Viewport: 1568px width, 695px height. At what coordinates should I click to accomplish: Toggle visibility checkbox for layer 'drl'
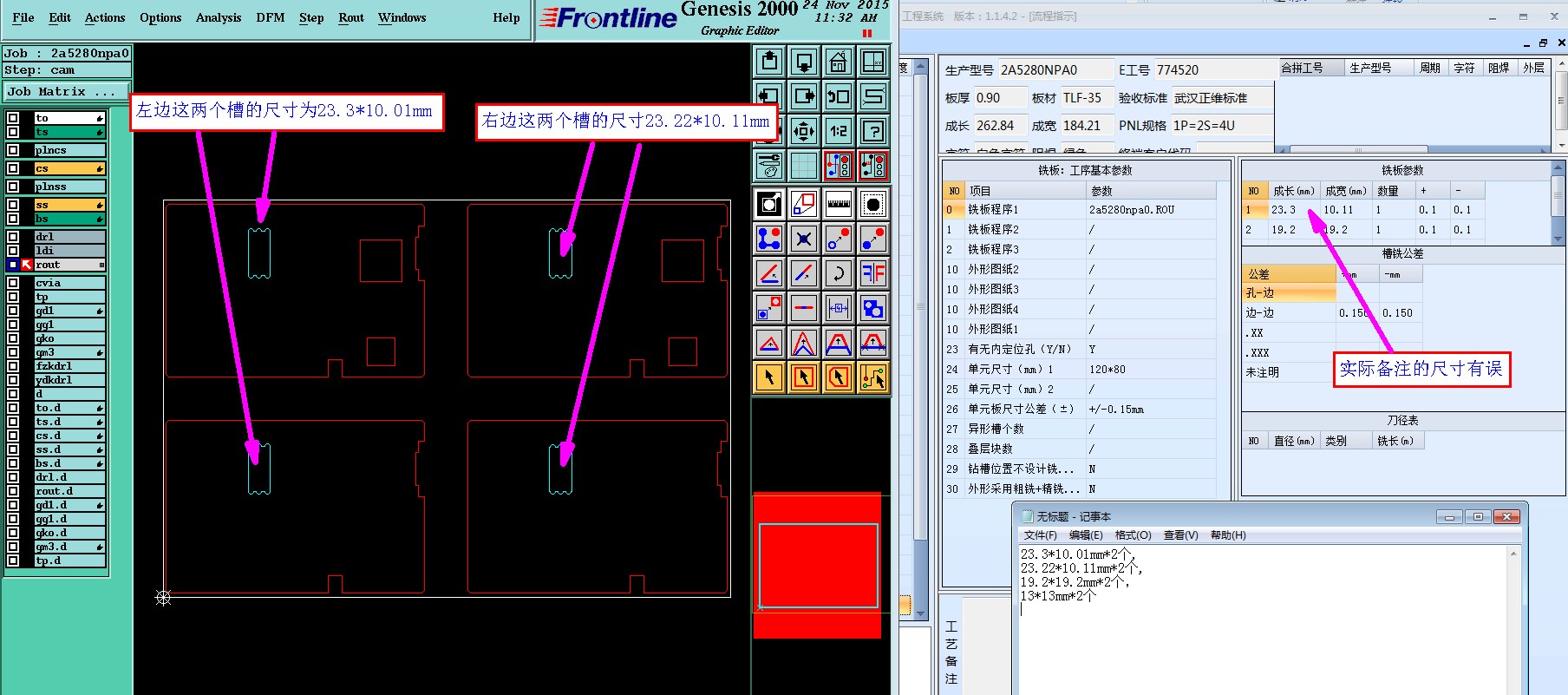[13, 237]
